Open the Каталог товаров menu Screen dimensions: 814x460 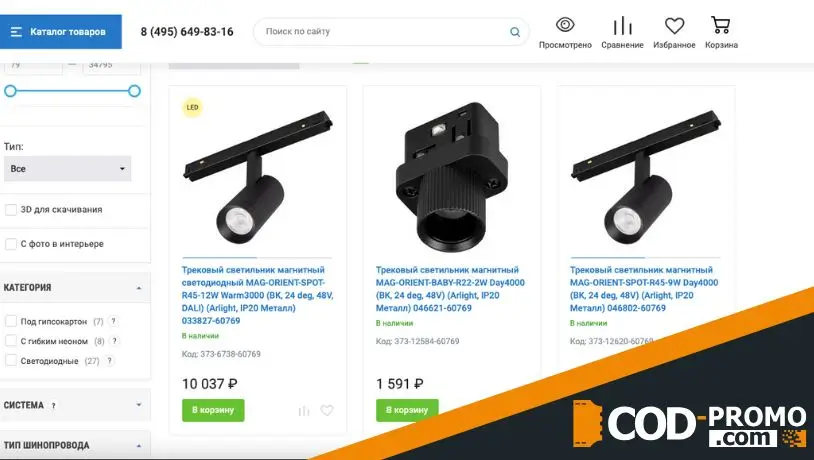61,32
